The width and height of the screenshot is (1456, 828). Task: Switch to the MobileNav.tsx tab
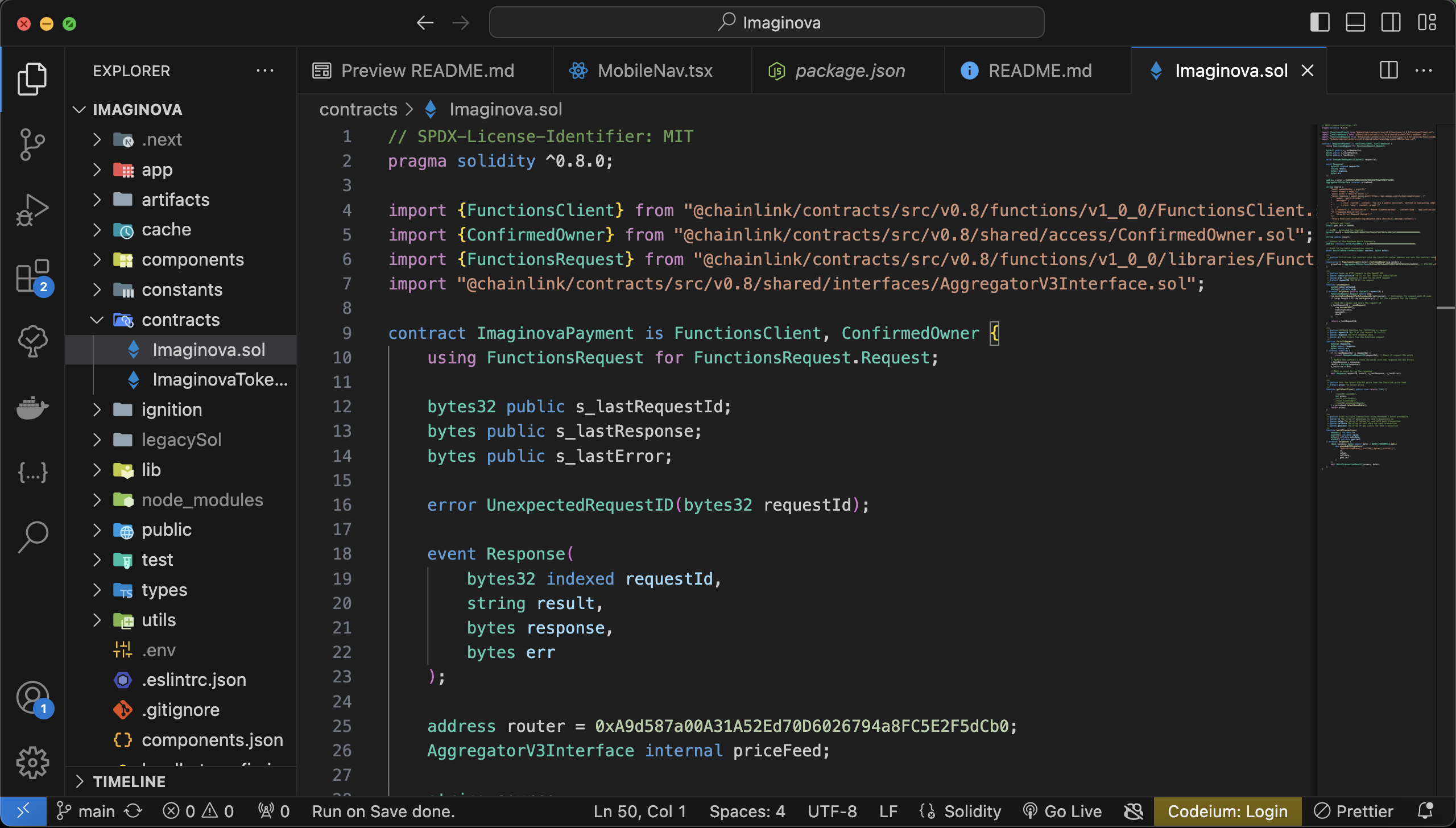click(654, 71)
